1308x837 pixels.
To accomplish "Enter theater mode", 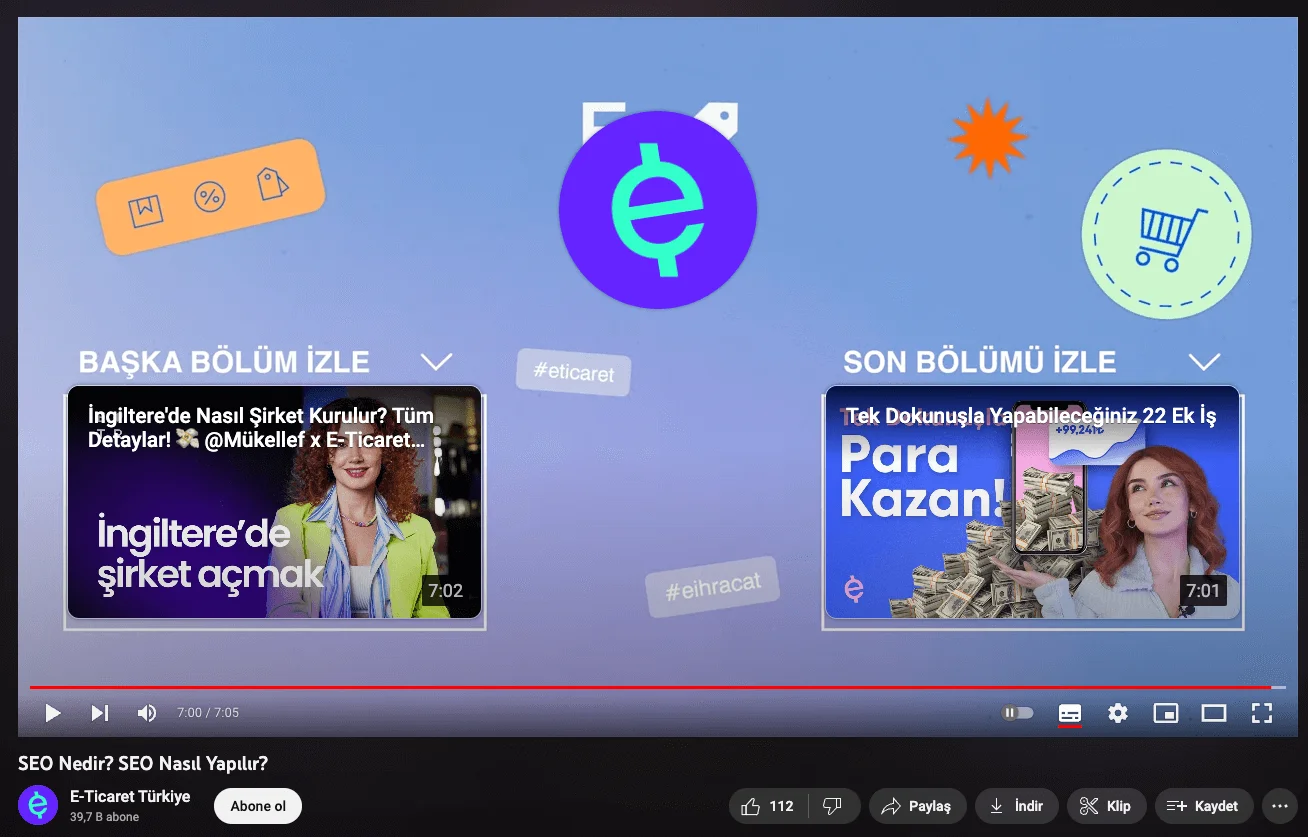I will tap(1213, 713).
